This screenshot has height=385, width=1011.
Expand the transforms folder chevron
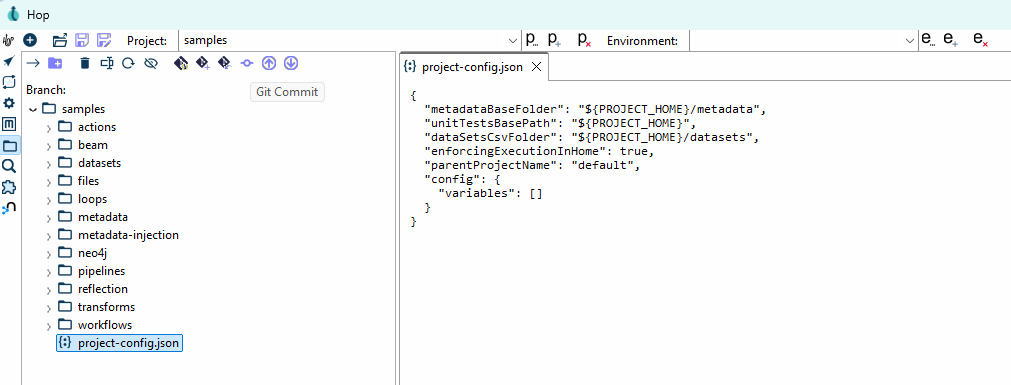[48, 308]
